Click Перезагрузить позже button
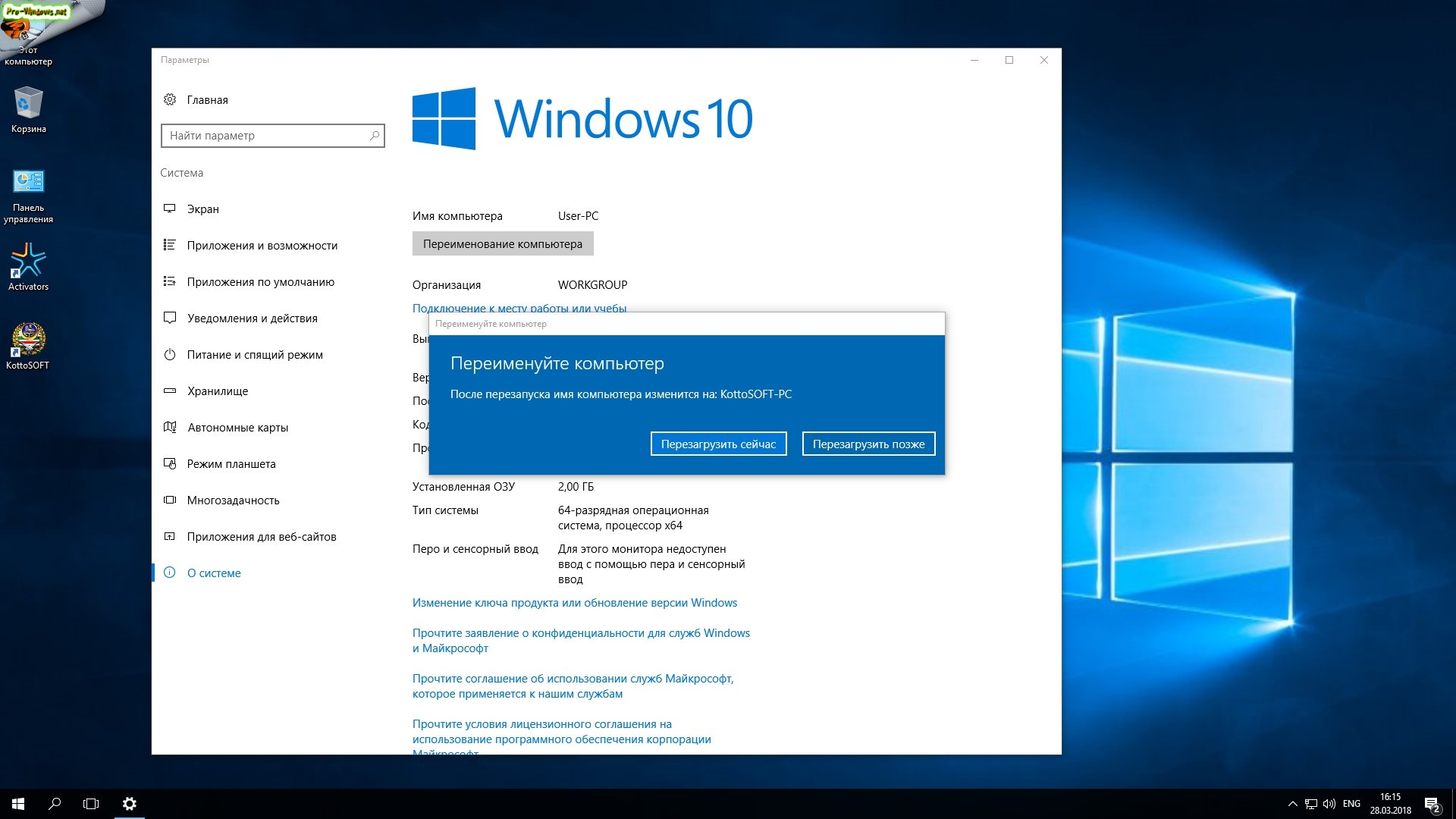The height and width of the screenshot is (819, 1456). [868, 444]
